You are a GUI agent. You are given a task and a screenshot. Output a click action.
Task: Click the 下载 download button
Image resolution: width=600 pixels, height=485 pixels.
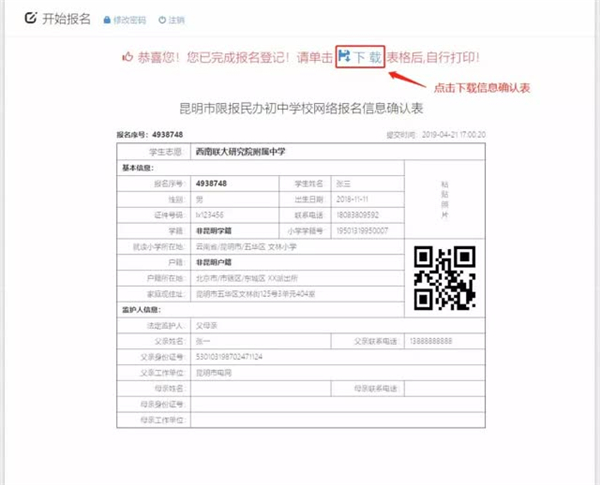tap(360, 57)
